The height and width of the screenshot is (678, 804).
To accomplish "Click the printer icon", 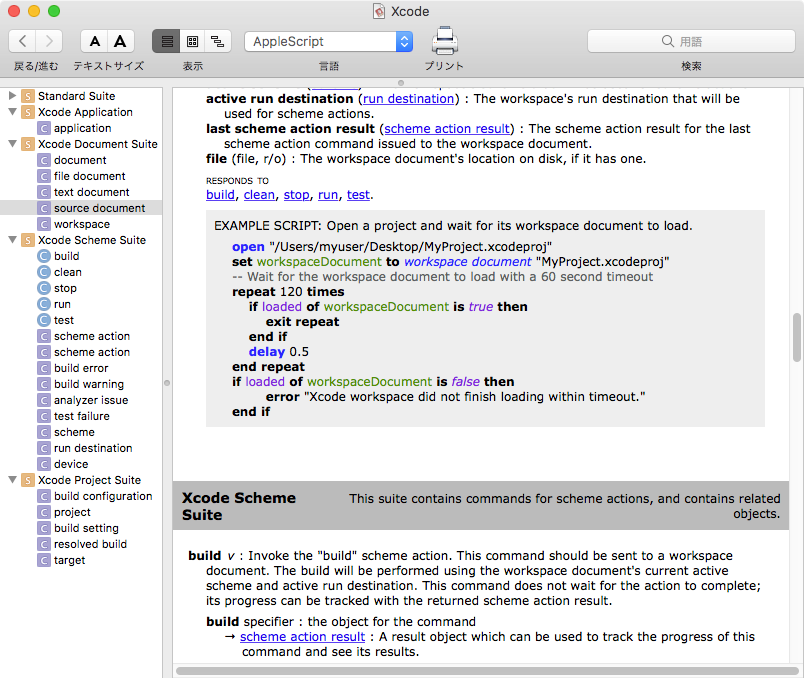I will tap(445, 41).
